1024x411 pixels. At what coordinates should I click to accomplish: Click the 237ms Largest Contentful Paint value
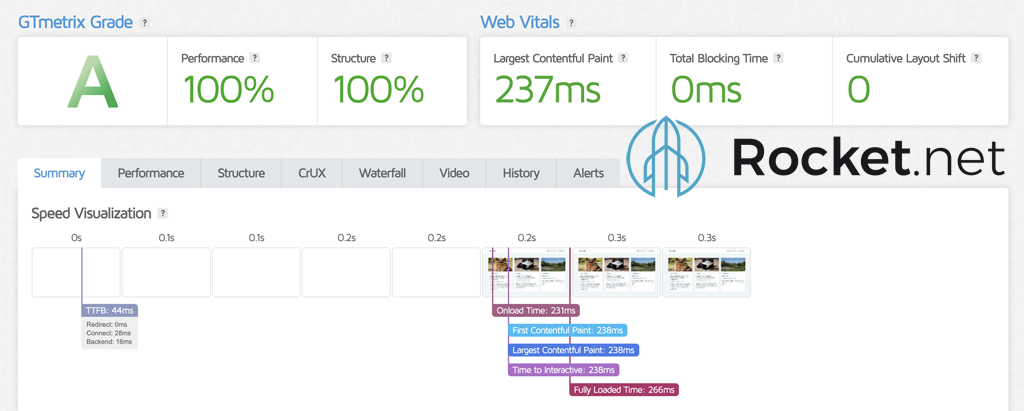tap(547, 90)
